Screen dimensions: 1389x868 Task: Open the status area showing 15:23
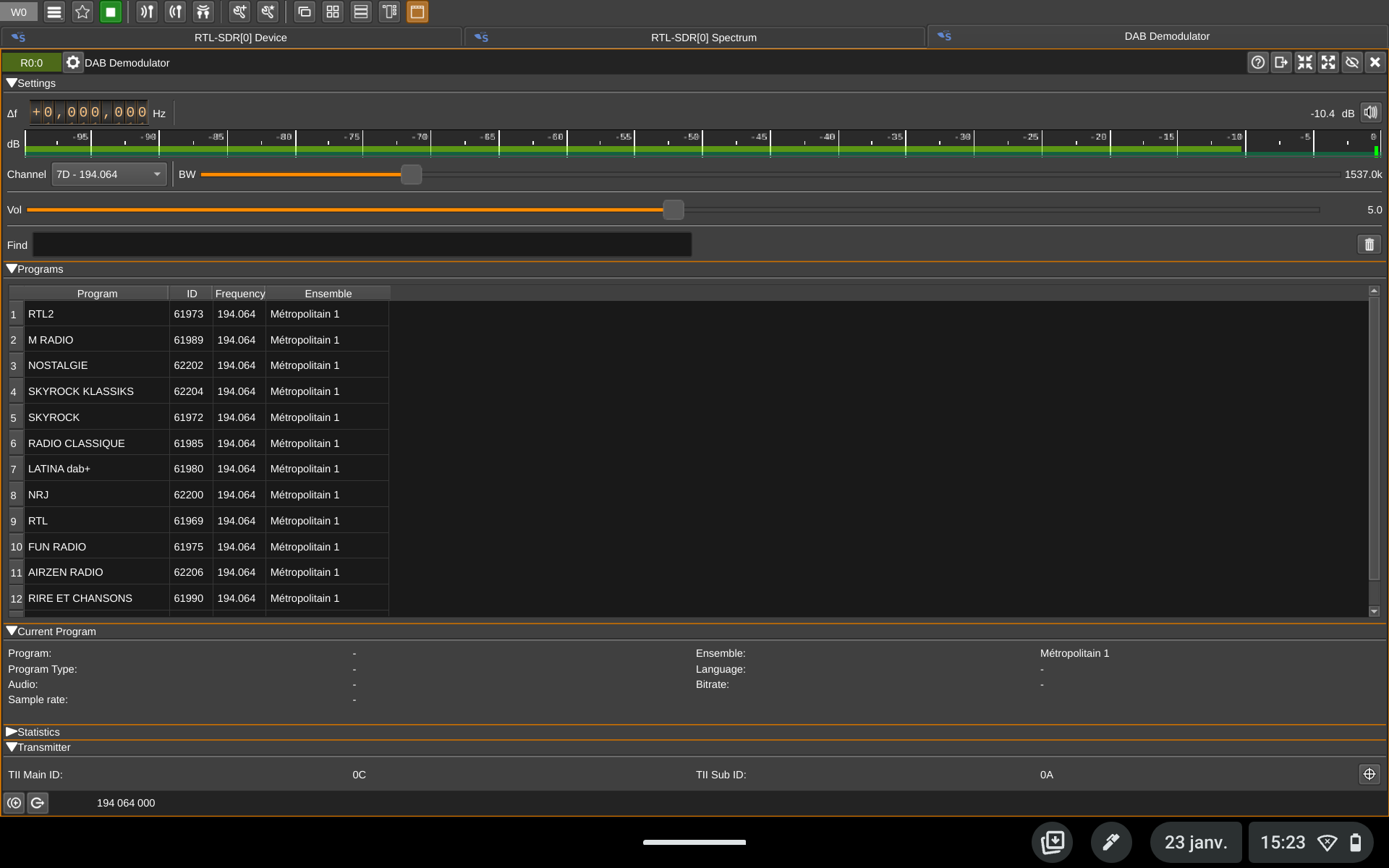[1311, 842]
